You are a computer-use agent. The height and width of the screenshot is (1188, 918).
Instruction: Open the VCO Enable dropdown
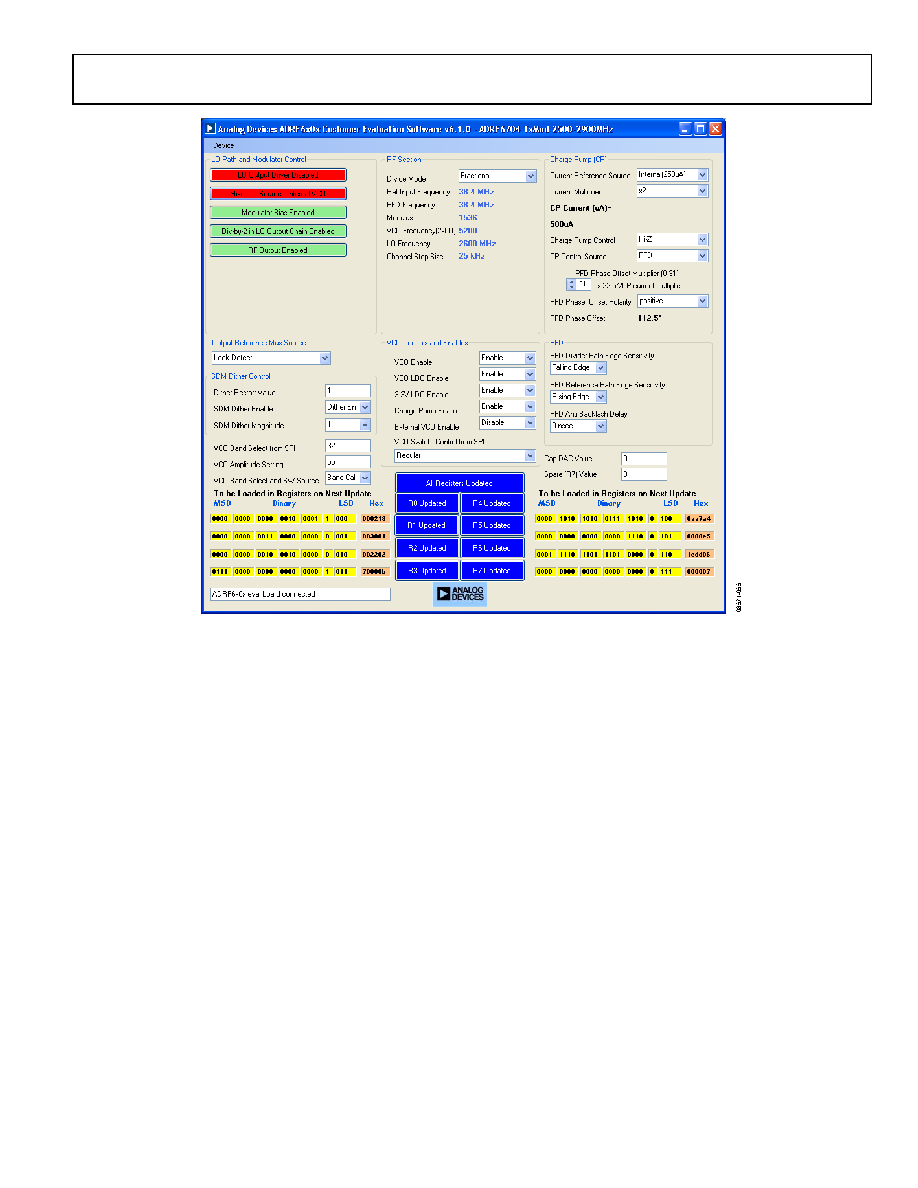[507, 358]
